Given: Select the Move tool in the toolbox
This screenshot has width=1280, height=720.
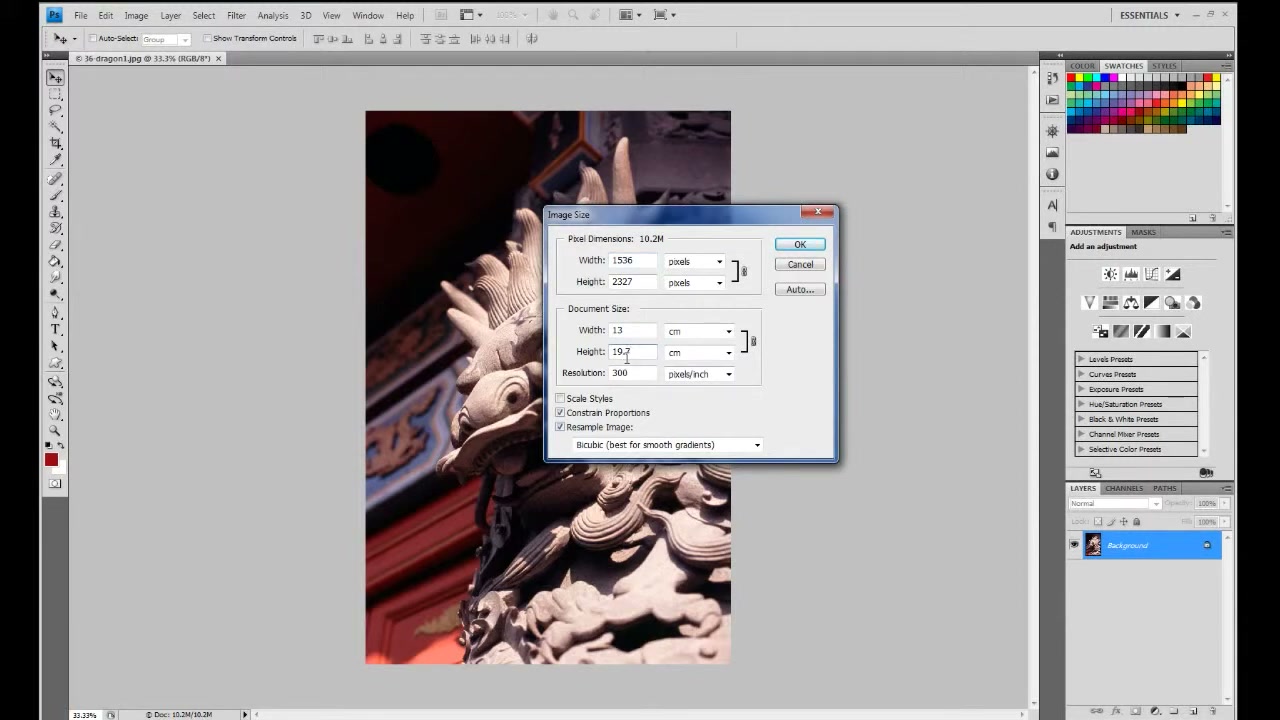Looking at the screenshot, I should click(55, 78).
